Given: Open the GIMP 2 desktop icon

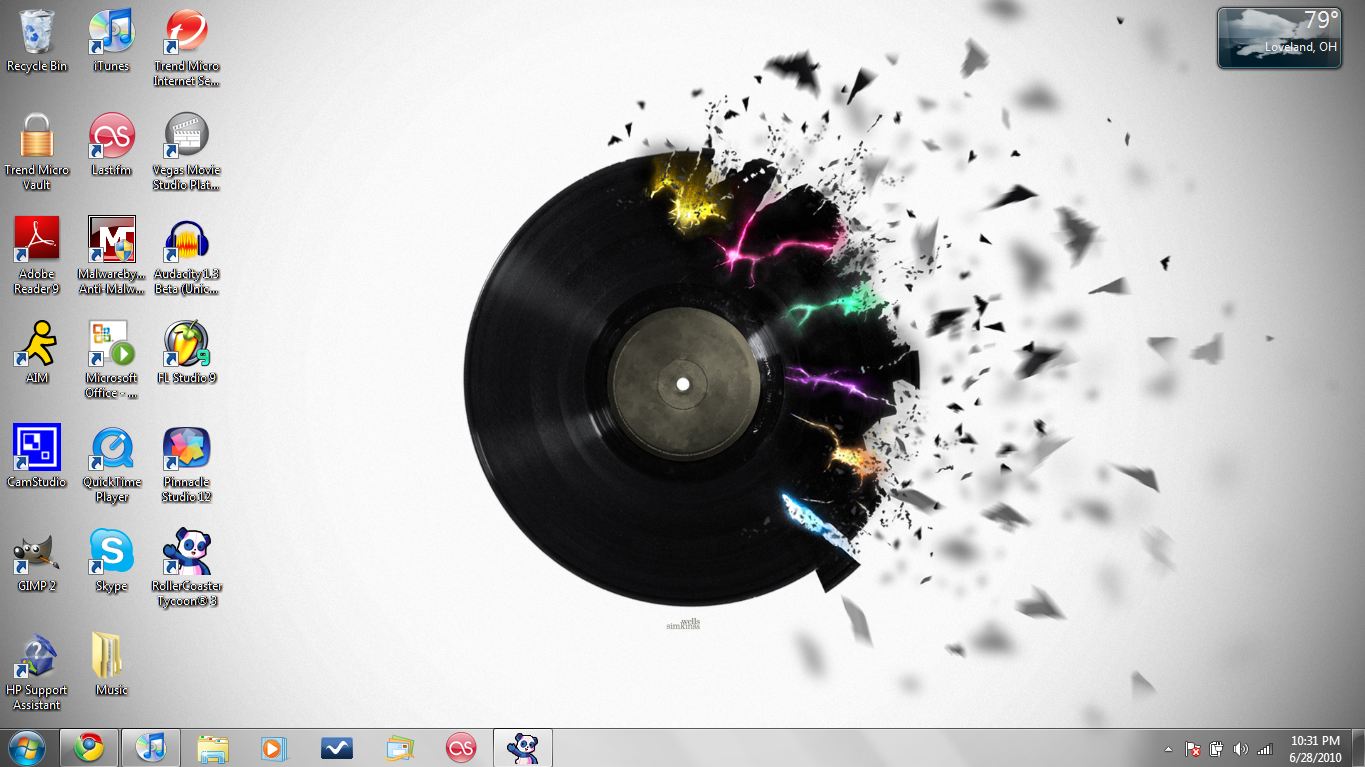Looking at the screenshot, I should (37, 553).
